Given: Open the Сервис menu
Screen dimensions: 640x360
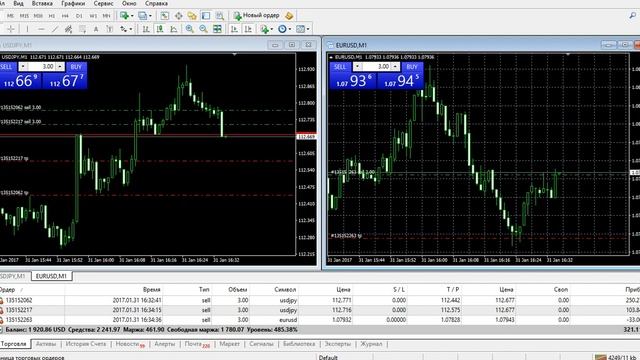Looking at the screenshot, I should [104, 3].
